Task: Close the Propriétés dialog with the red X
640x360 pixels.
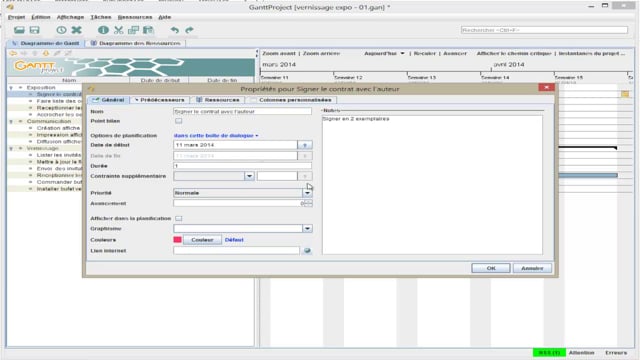Action: [546, 87]
